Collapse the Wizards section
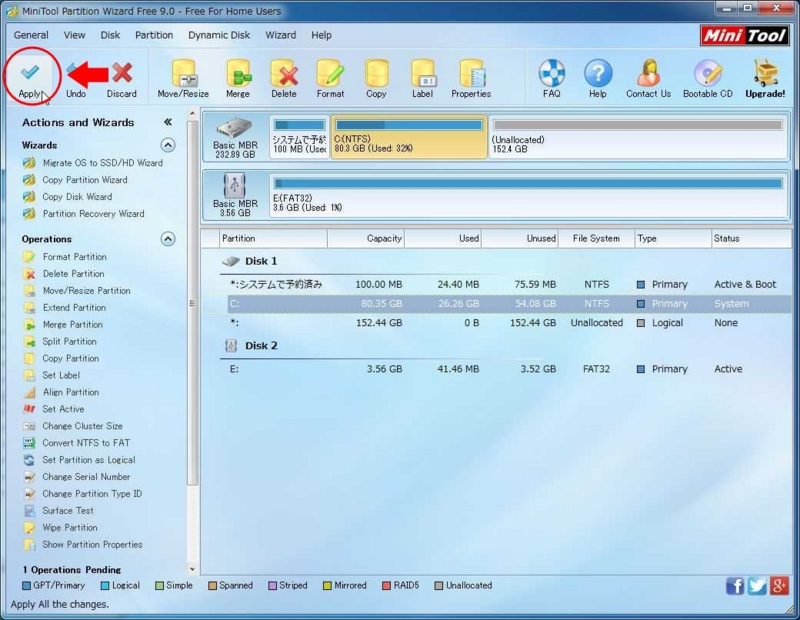The image size is (800, 620). [168, 145]
